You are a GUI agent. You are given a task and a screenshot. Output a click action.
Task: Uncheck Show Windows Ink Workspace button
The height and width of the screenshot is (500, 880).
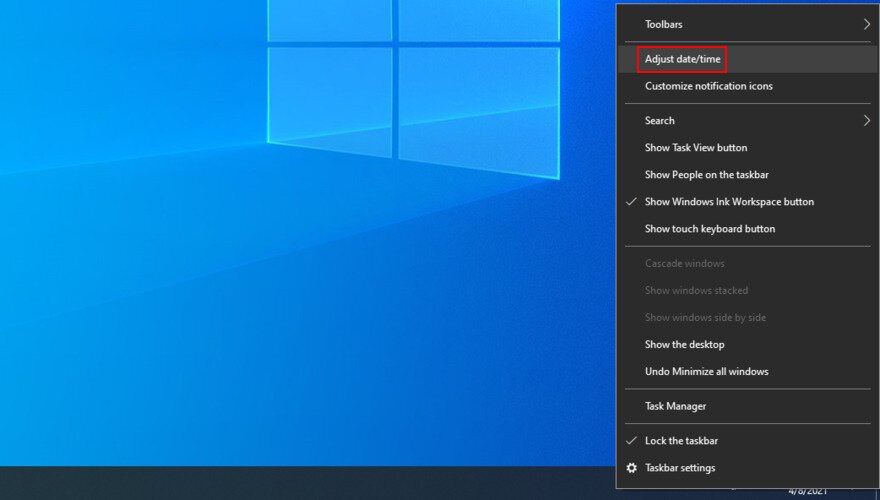pyautogui.click(x=748, y=201)
